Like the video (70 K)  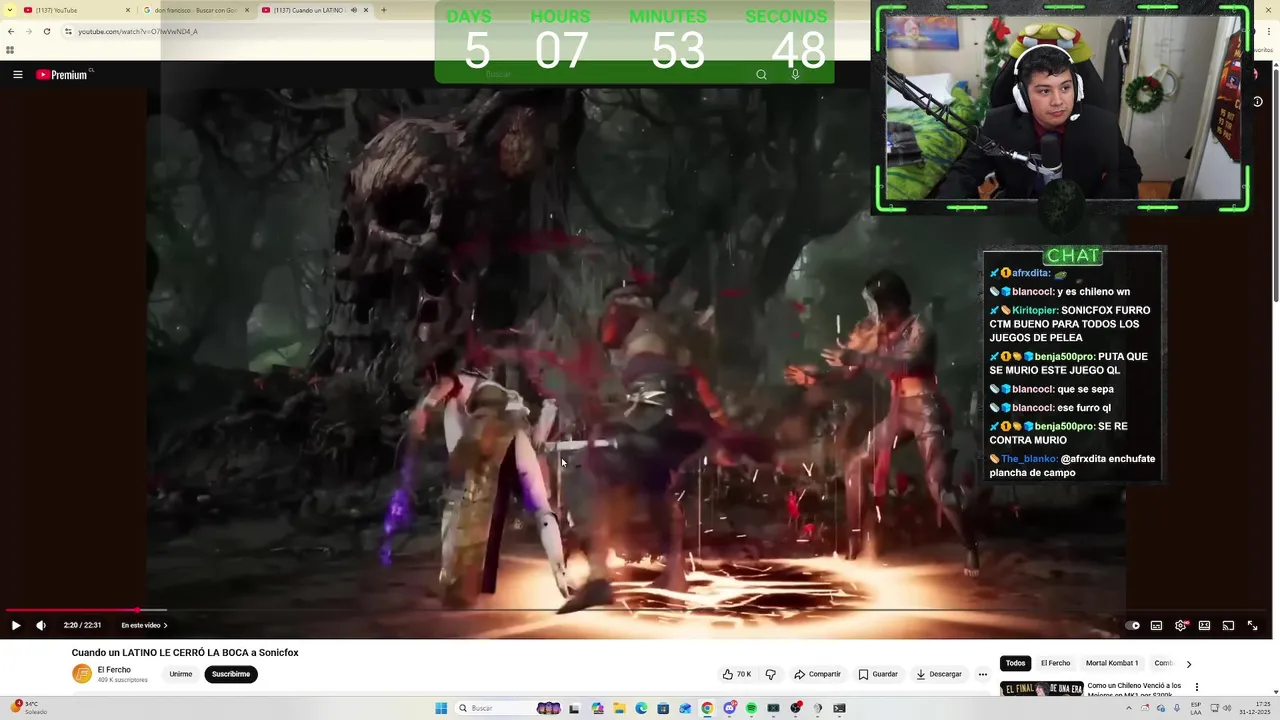click(737, 674)
